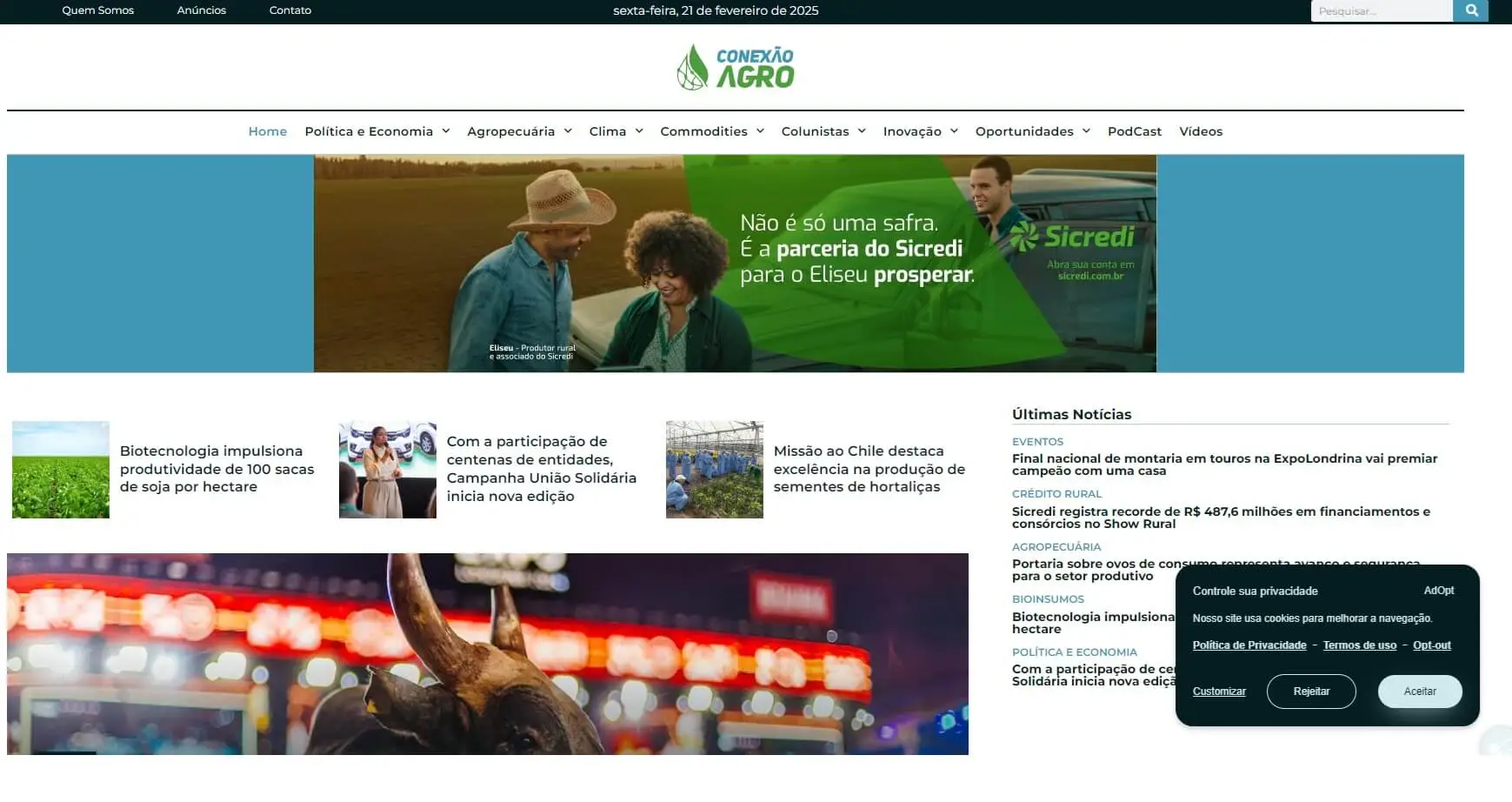Open the Vídeos menu item

pyautogui.click(x=1201, y=131)
